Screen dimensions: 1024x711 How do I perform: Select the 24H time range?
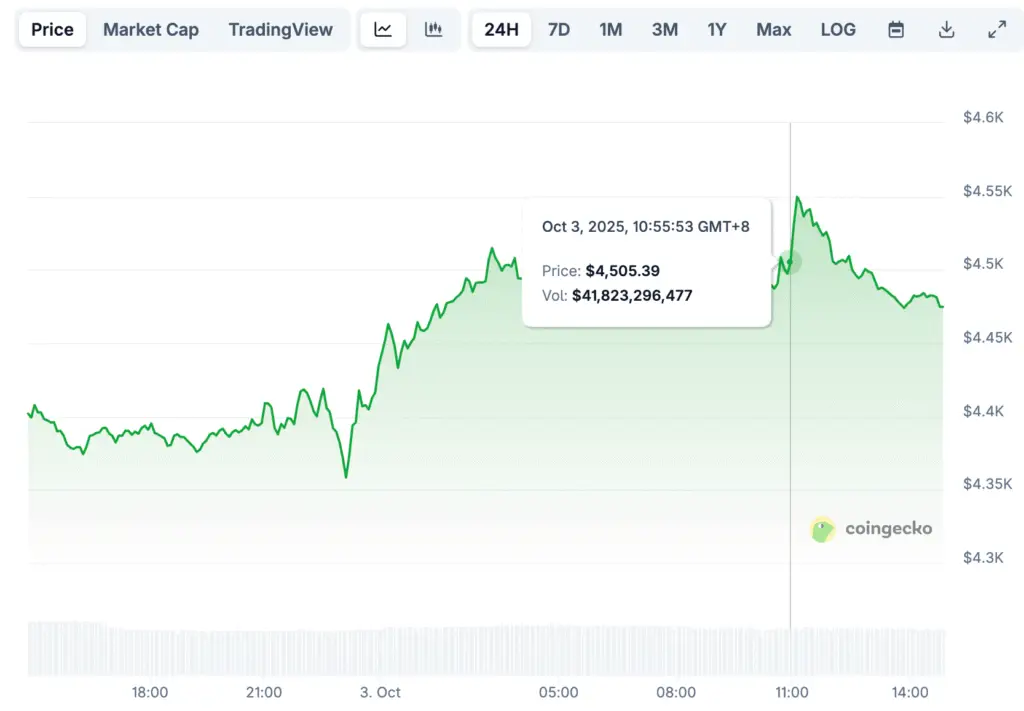[501, 30]
